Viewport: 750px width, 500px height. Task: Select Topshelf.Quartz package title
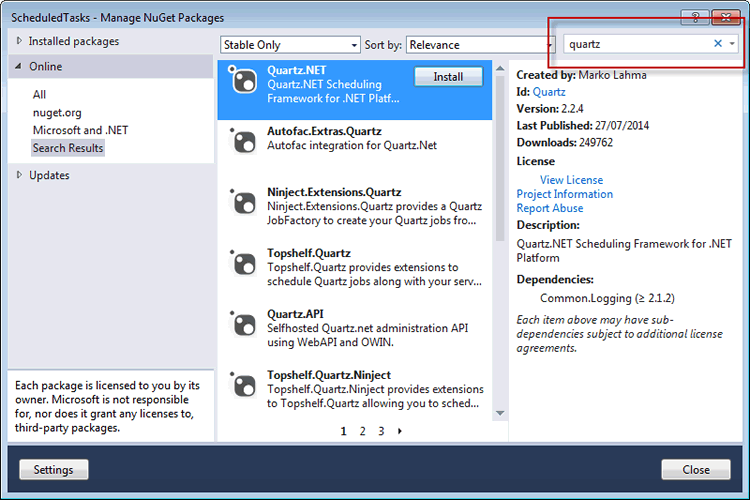(309, 253)
